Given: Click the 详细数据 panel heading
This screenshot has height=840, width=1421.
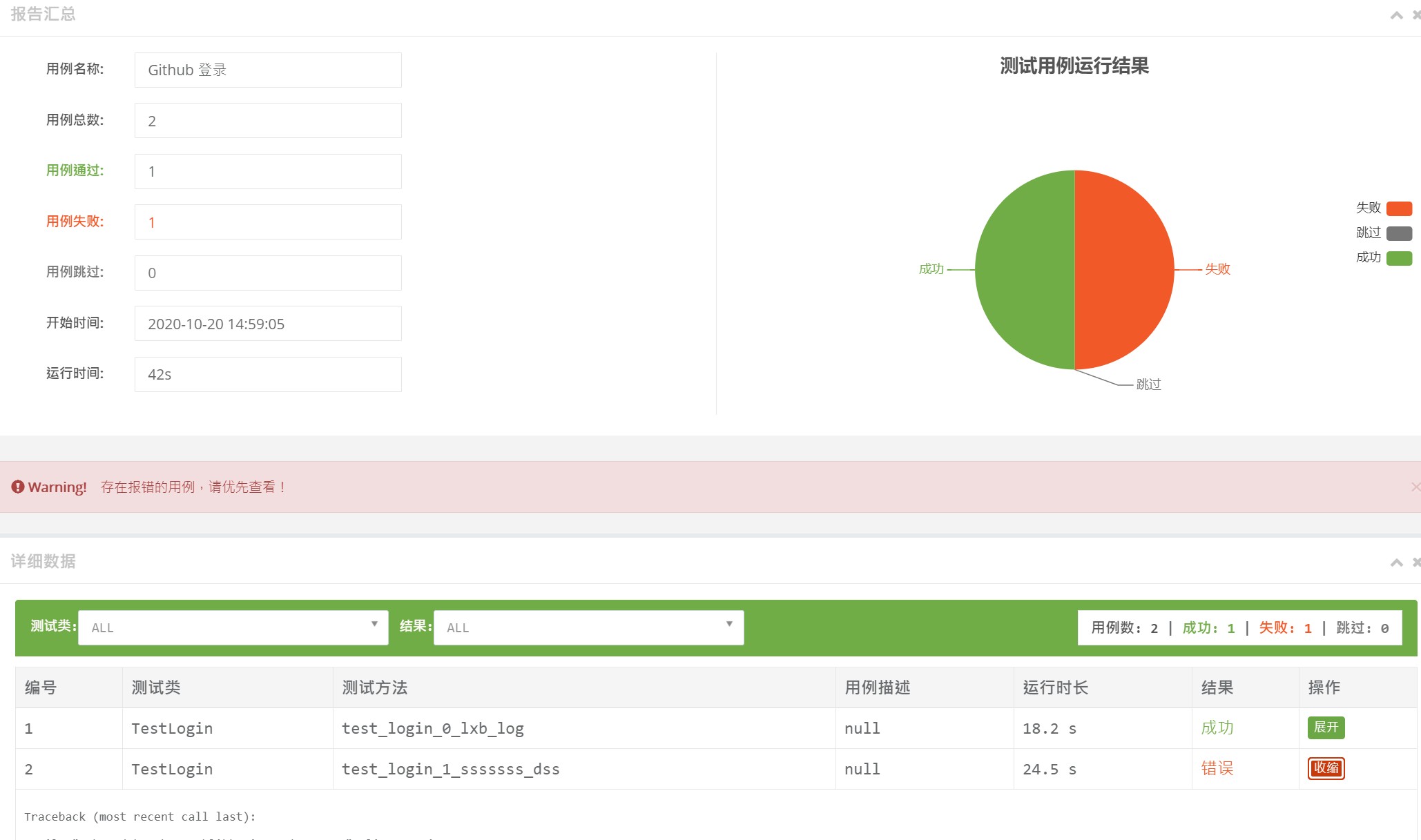Looking at the screenshot, I should pyautogui.click(x=43, y=561).
